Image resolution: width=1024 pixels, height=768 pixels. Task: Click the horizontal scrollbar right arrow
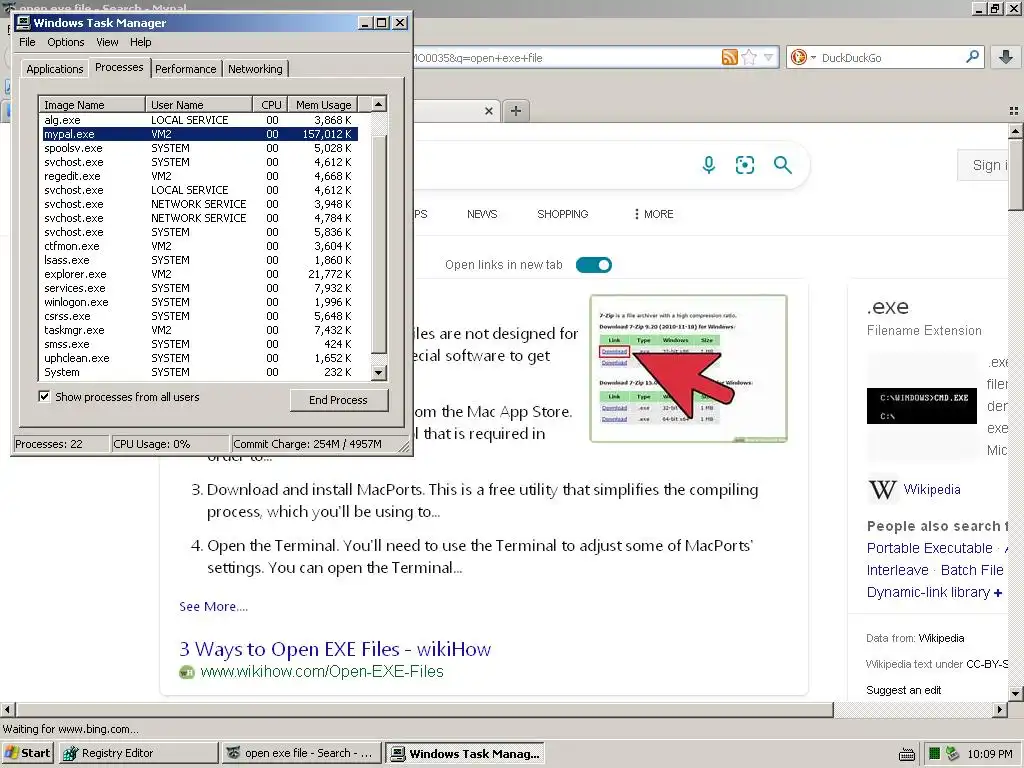1000,709
